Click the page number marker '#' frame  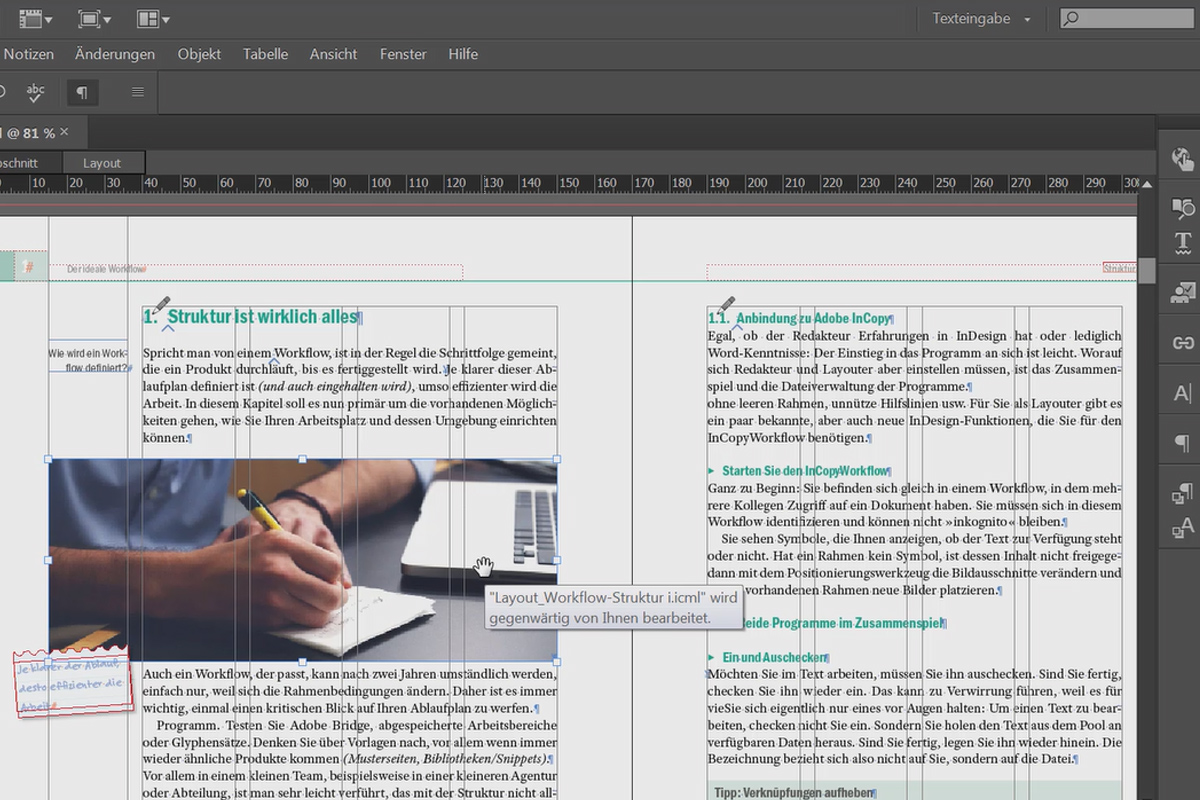(29, 267)
